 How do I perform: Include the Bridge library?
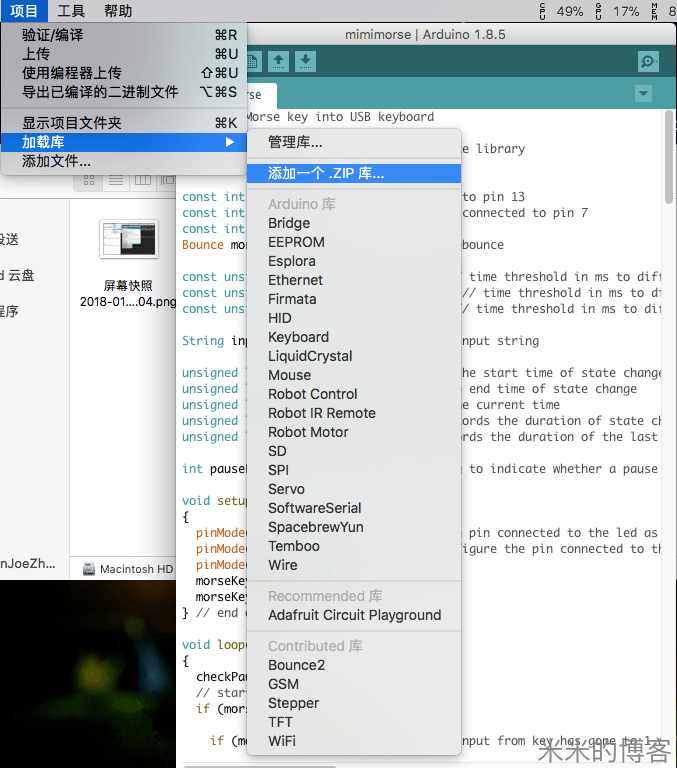(354, 223)
